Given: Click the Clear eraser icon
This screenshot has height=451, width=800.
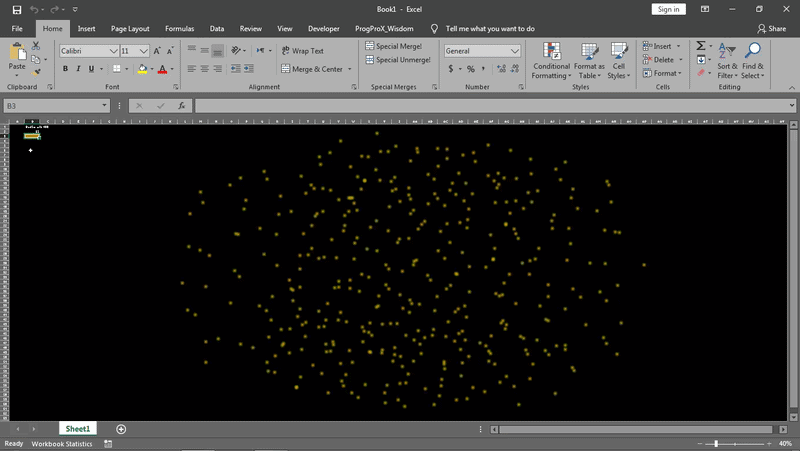Looking at the screenshot, I should tap(701, 73).
